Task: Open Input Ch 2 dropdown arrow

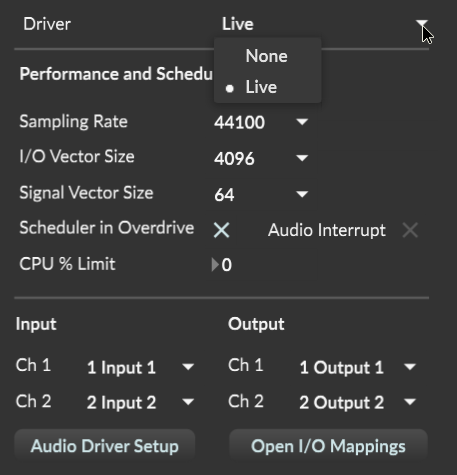Action: pos(188,402)
